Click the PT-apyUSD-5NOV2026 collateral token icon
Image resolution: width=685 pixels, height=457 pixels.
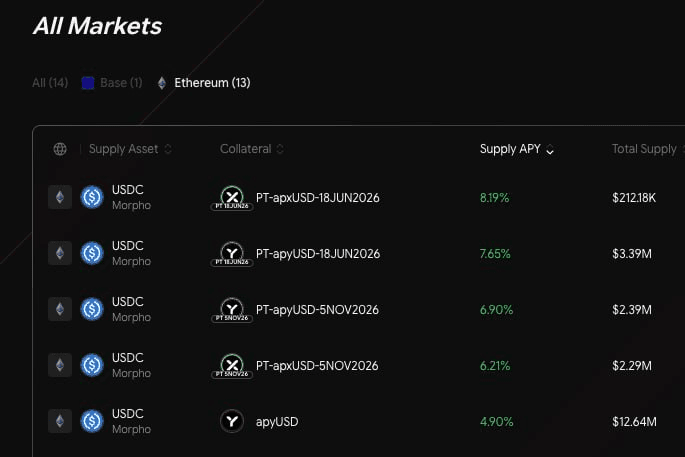(x=232, y=310)
